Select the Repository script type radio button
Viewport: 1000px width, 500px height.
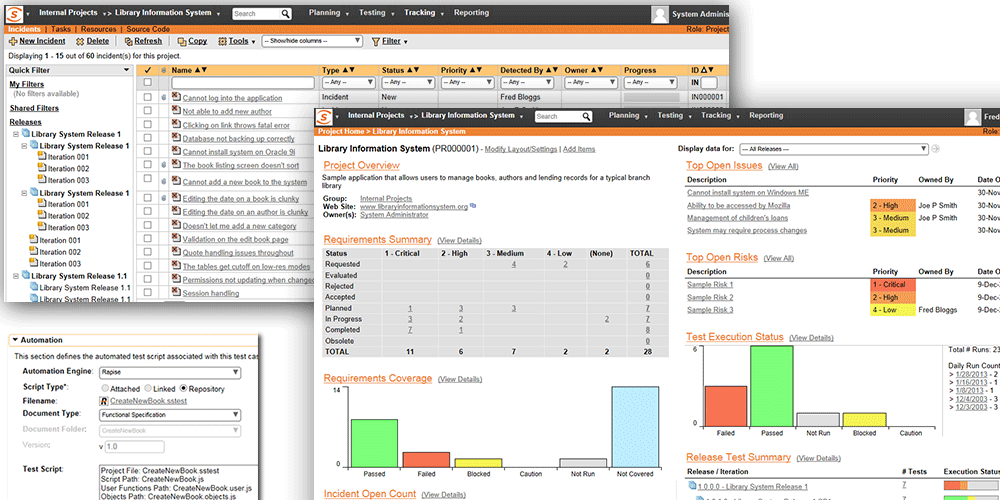tap(184, 388)
